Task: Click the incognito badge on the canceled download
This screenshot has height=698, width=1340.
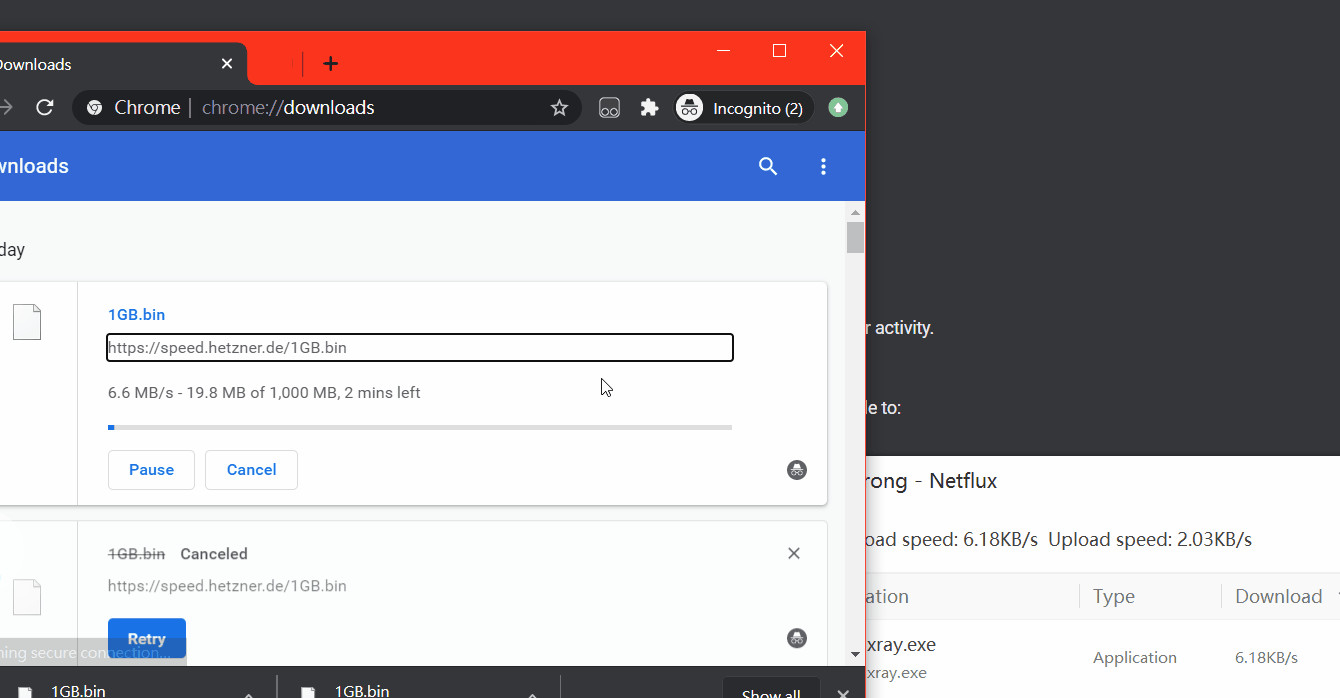Action: tap(797, 638)
